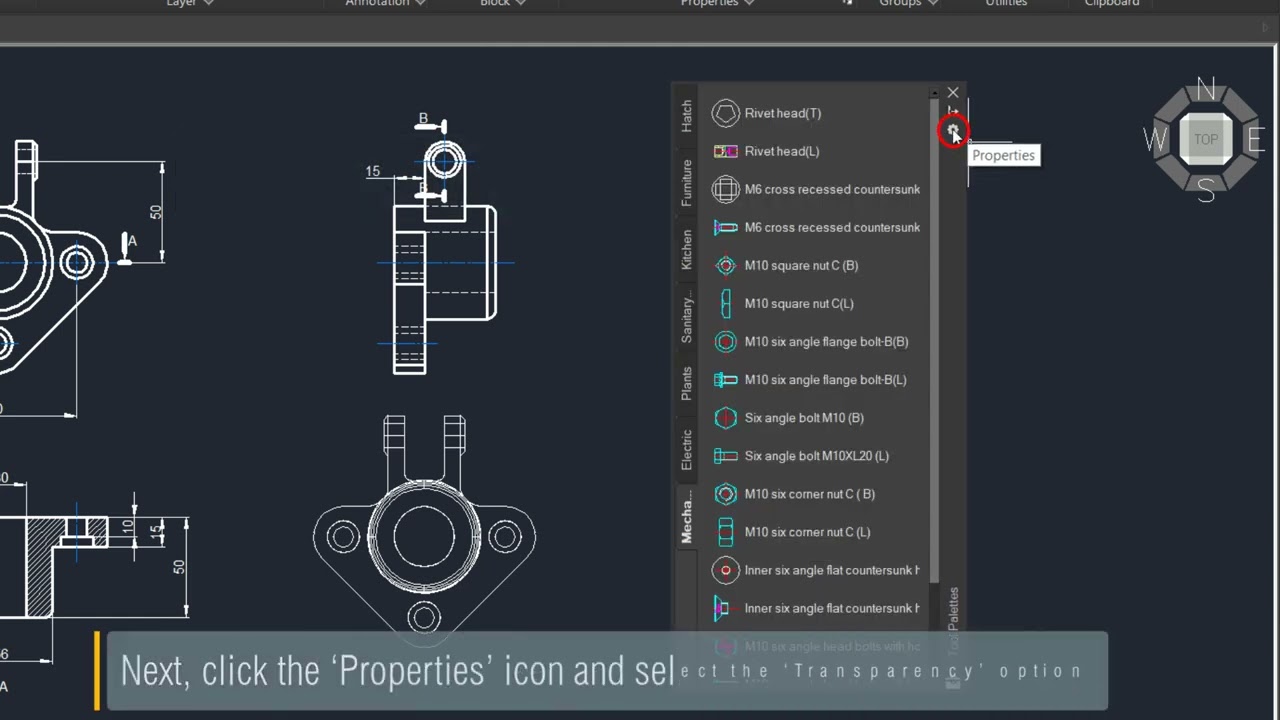Open the Electric palette tab

686,450
